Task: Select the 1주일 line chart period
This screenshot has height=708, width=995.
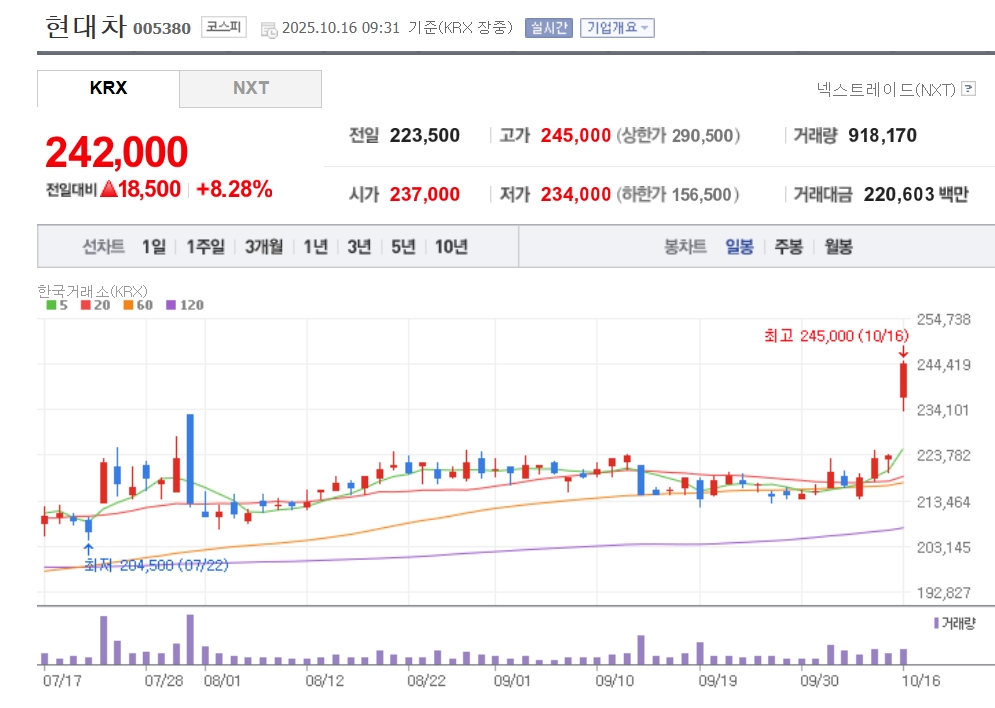Action: tap(206, 246)
